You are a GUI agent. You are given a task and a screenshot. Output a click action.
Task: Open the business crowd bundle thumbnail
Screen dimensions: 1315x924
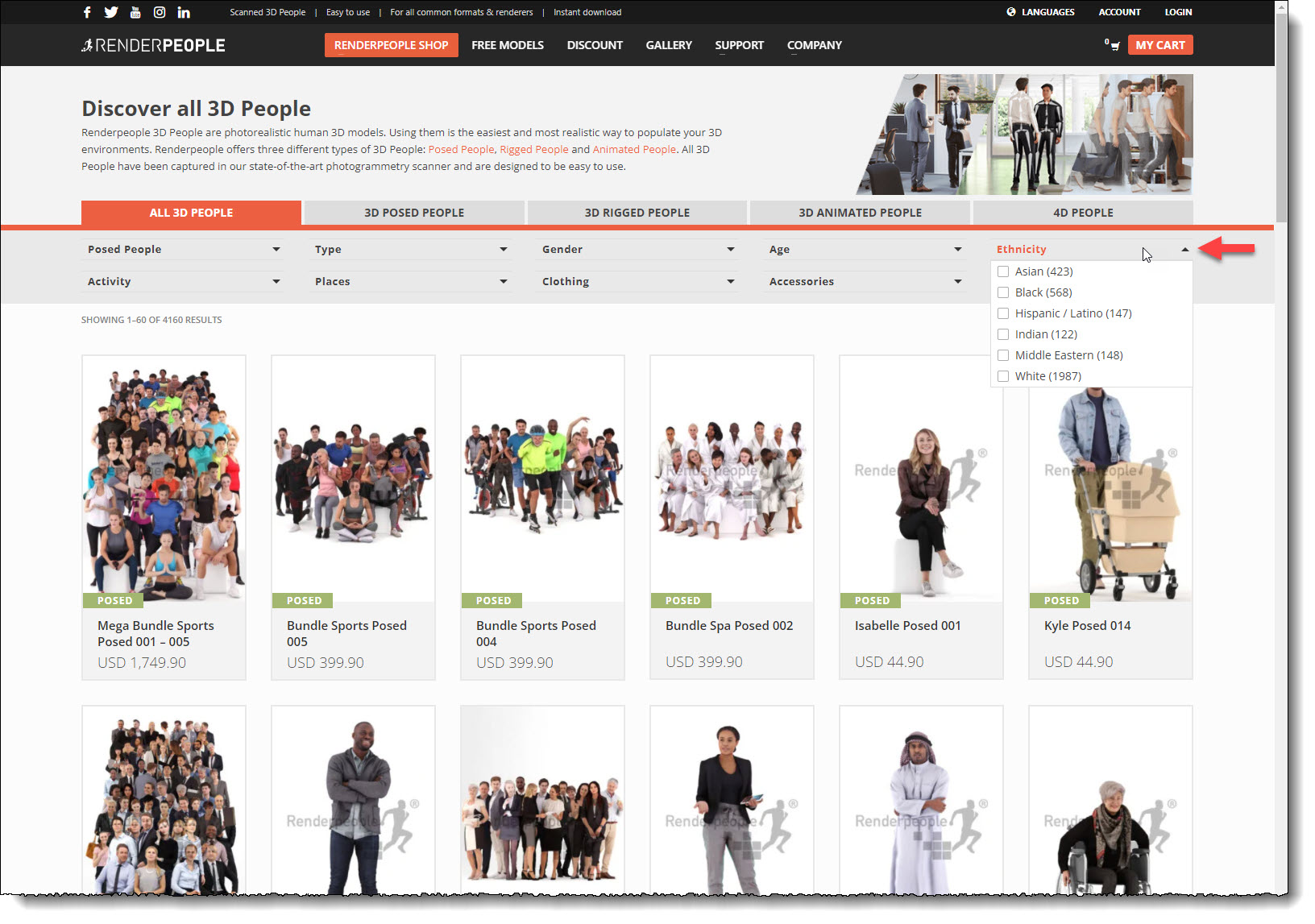(164, 800)
